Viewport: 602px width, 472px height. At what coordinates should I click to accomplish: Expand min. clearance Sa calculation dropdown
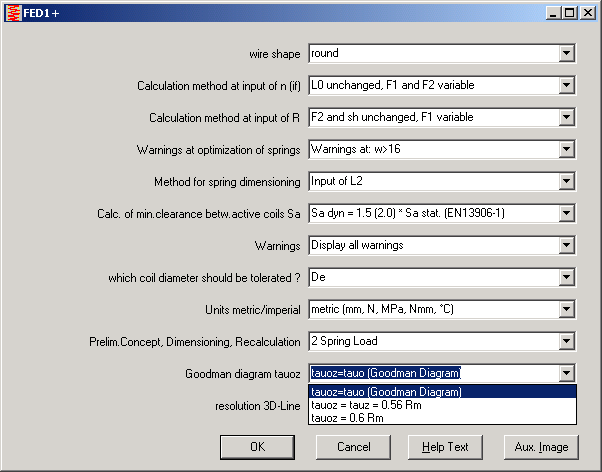(565, 214)
